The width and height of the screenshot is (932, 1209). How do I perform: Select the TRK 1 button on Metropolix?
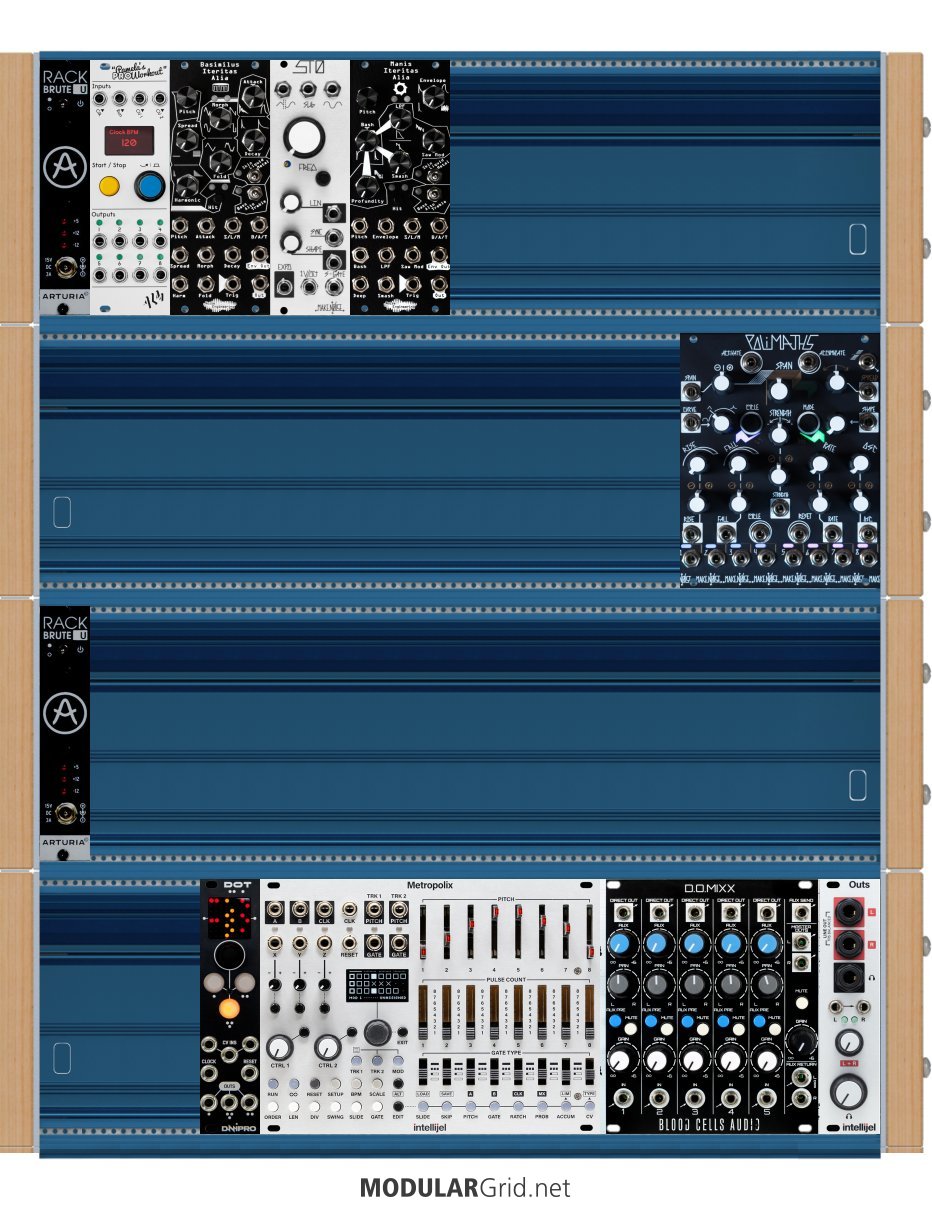pos(356,1060)
